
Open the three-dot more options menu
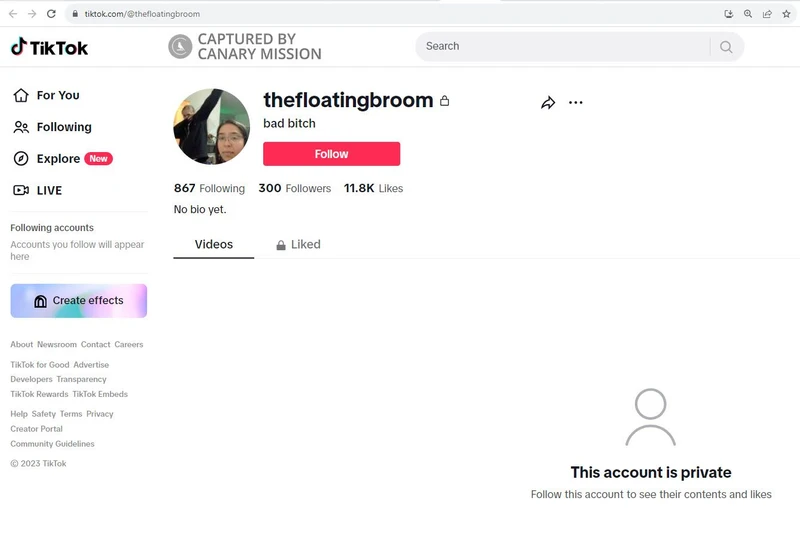(x=576, y=103)
